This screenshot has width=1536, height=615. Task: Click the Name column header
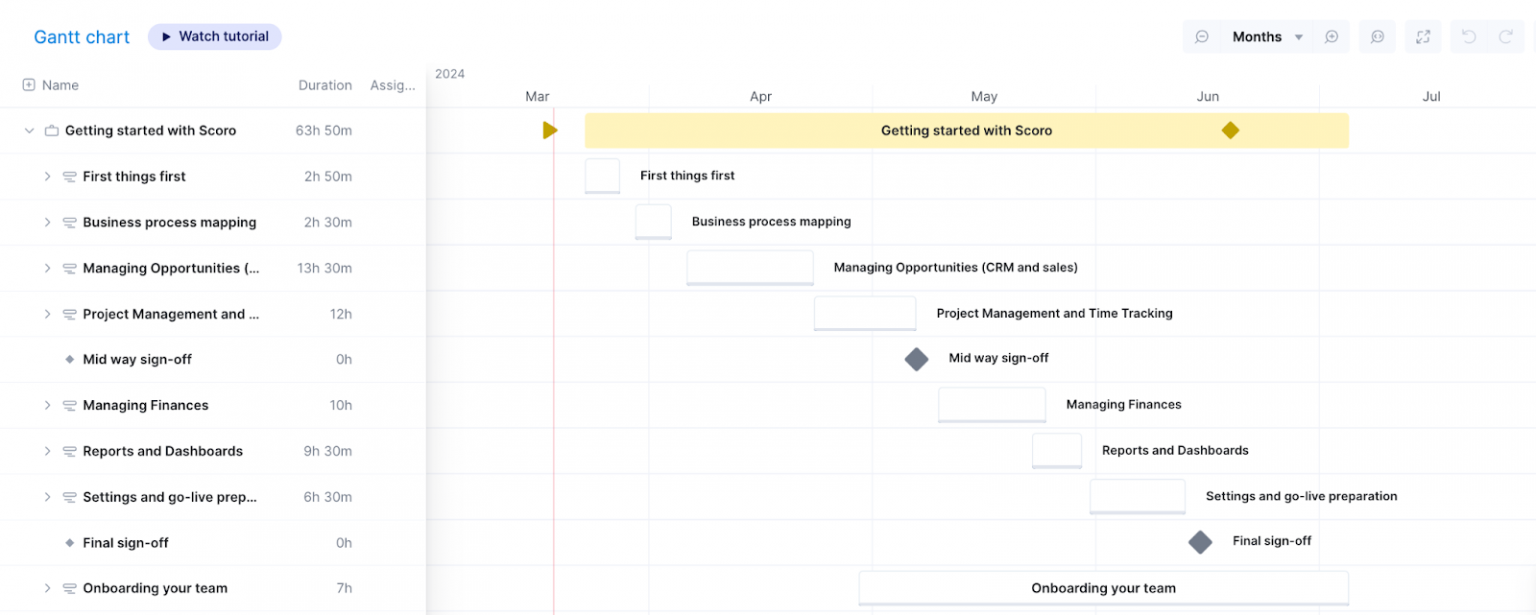60,85
